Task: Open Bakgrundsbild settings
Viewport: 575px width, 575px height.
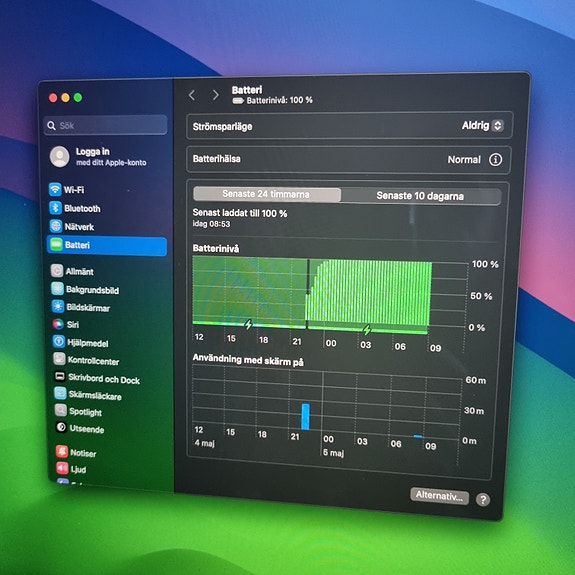Action: (x=85, y=289)
